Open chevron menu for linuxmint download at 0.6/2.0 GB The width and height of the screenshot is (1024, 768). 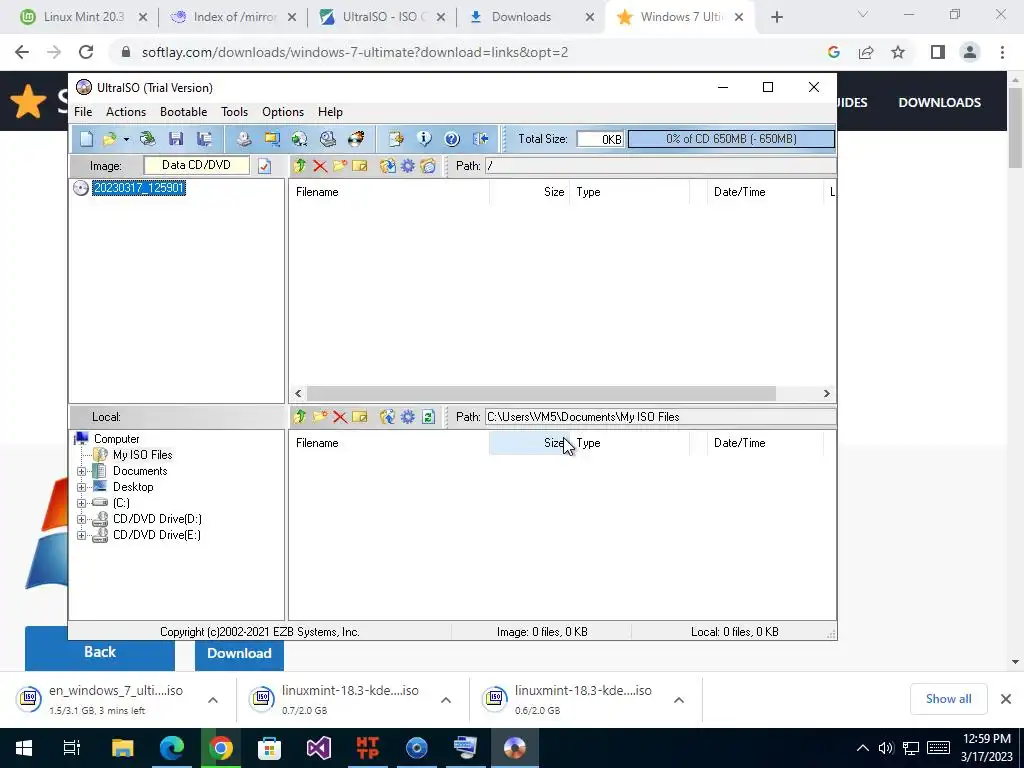[679, 700]
